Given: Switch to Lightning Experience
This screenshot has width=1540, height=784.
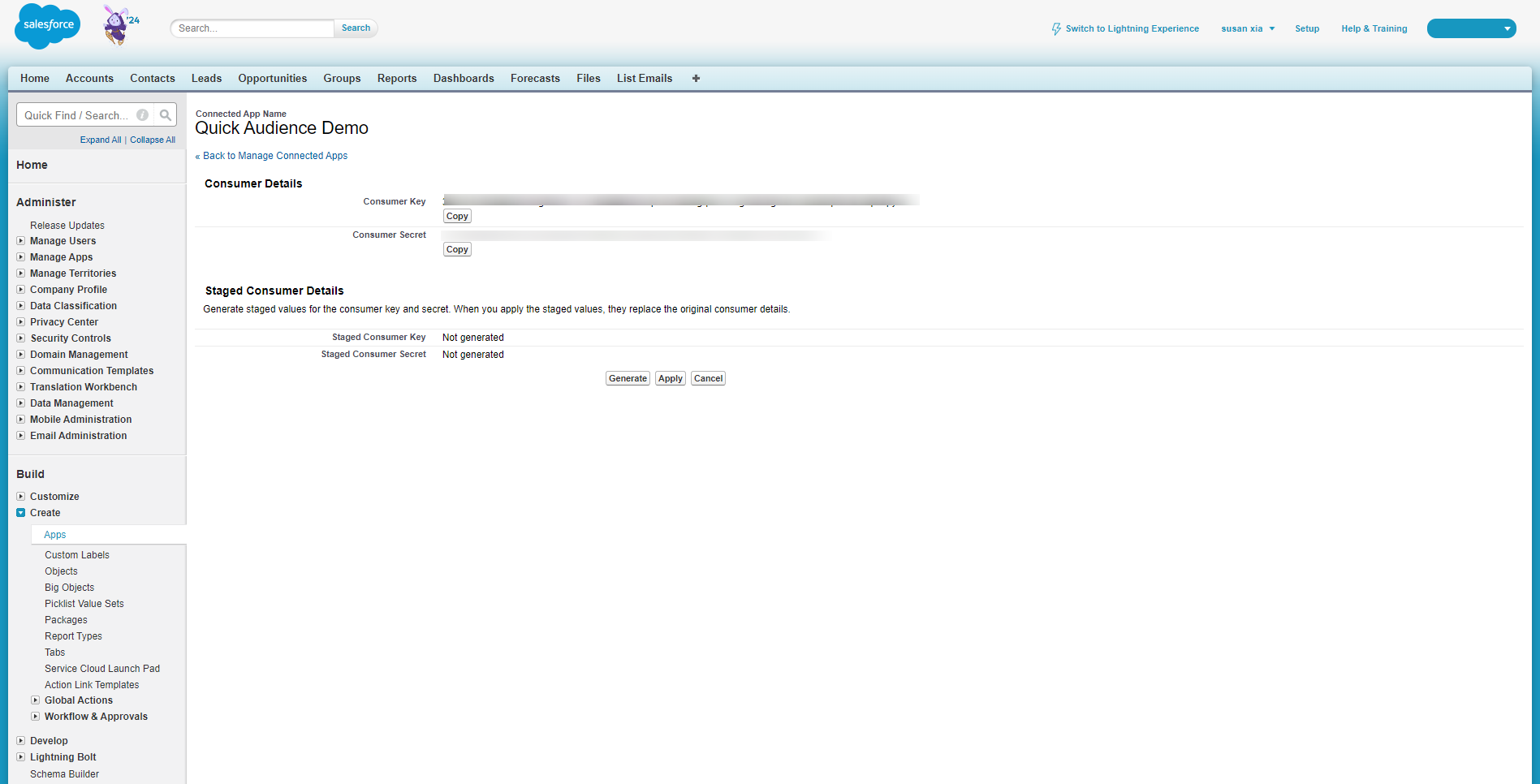Looking at the screenshot, I should click(x=1132, y=28).
